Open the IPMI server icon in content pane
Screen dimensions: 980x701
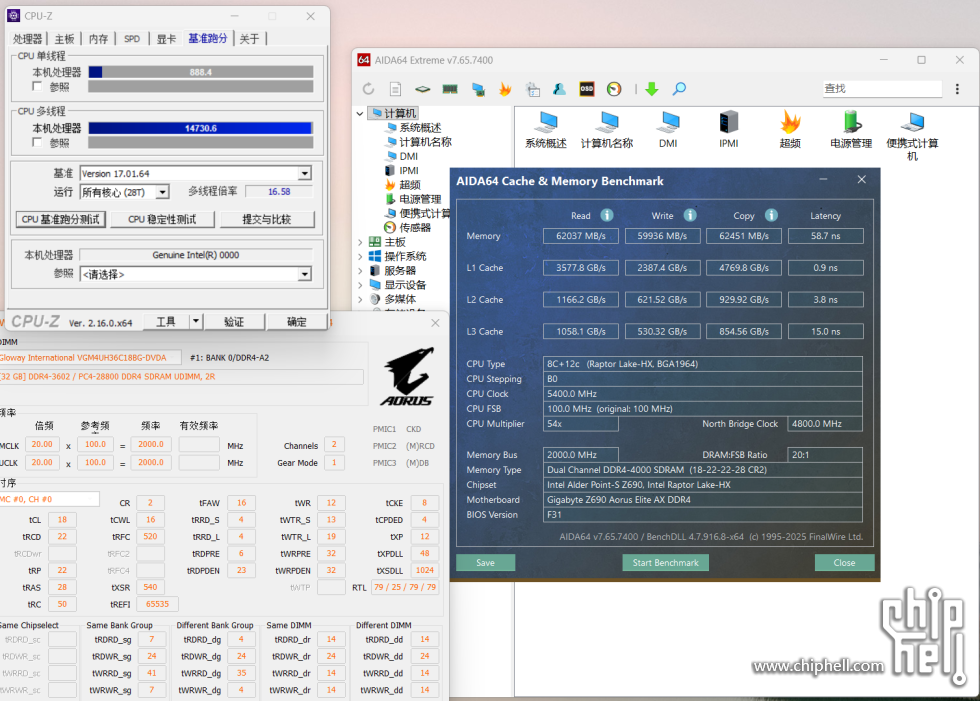[729, 122]
